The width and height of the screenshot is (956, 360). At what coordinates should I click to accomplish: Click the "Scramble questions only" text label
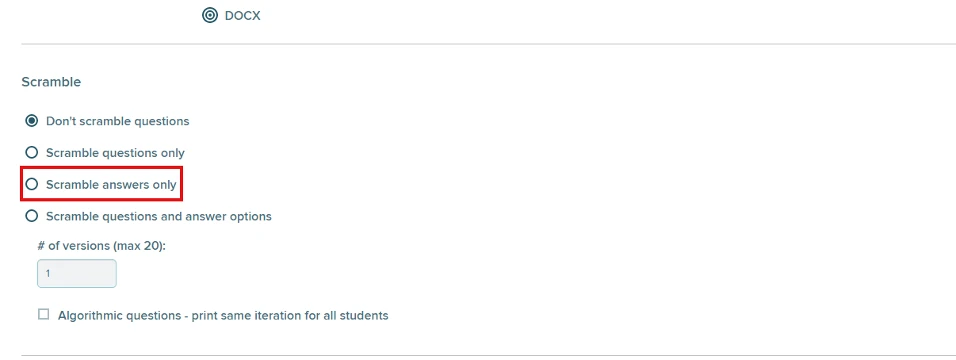(x=115, y=153)
